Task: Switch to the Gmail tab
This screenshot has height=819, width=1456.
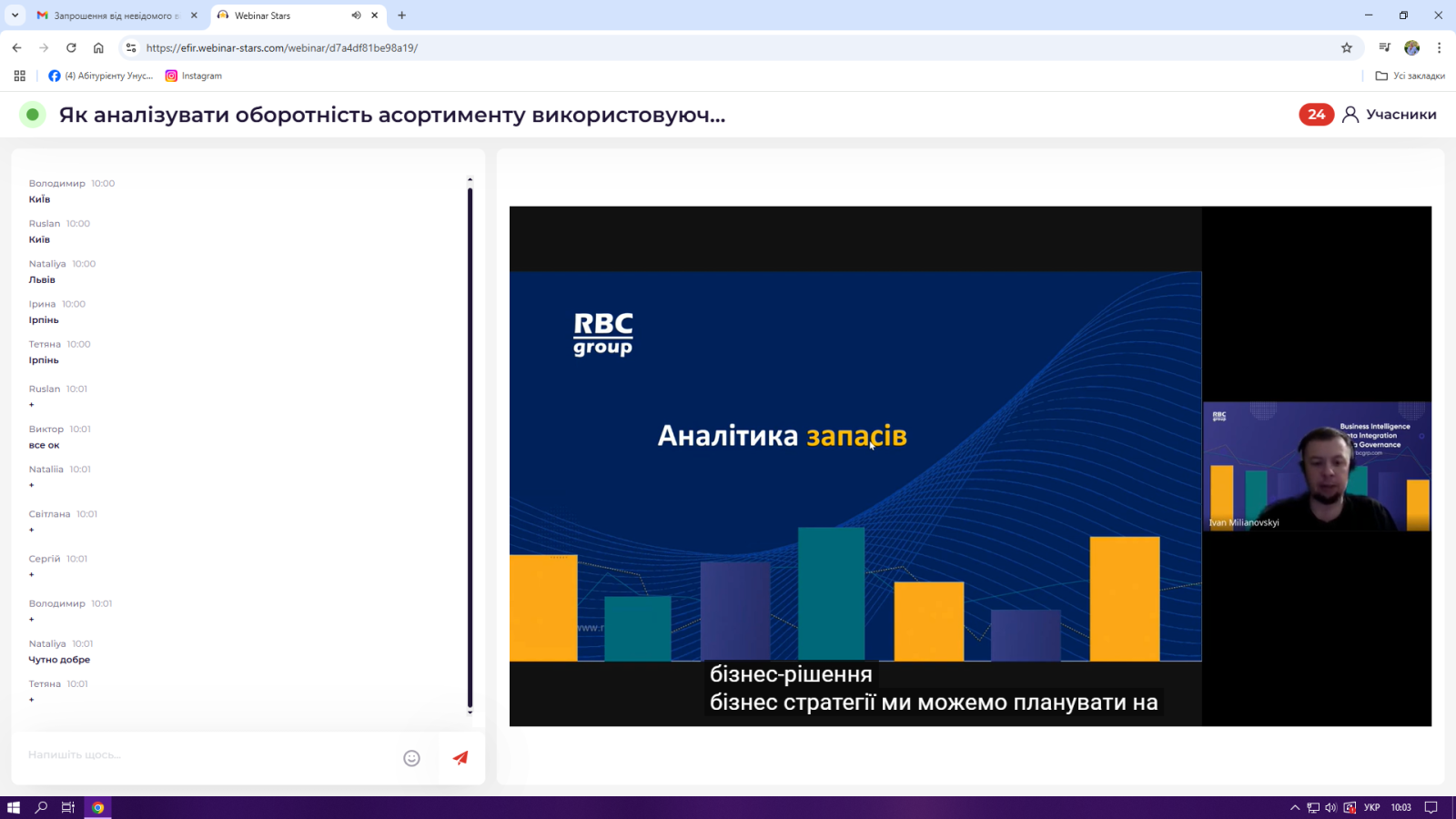Action: pyautogui.click(x=116, y=15)
